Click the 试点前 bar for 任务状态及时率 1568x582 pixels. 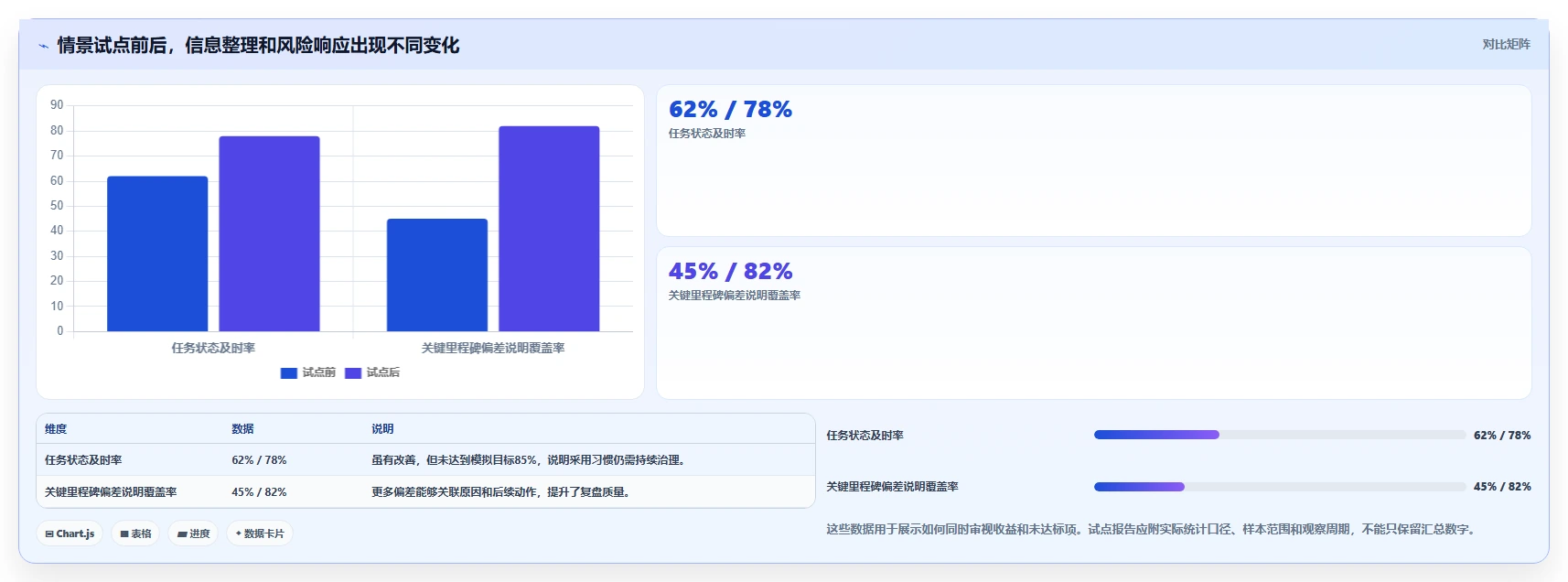157,253
